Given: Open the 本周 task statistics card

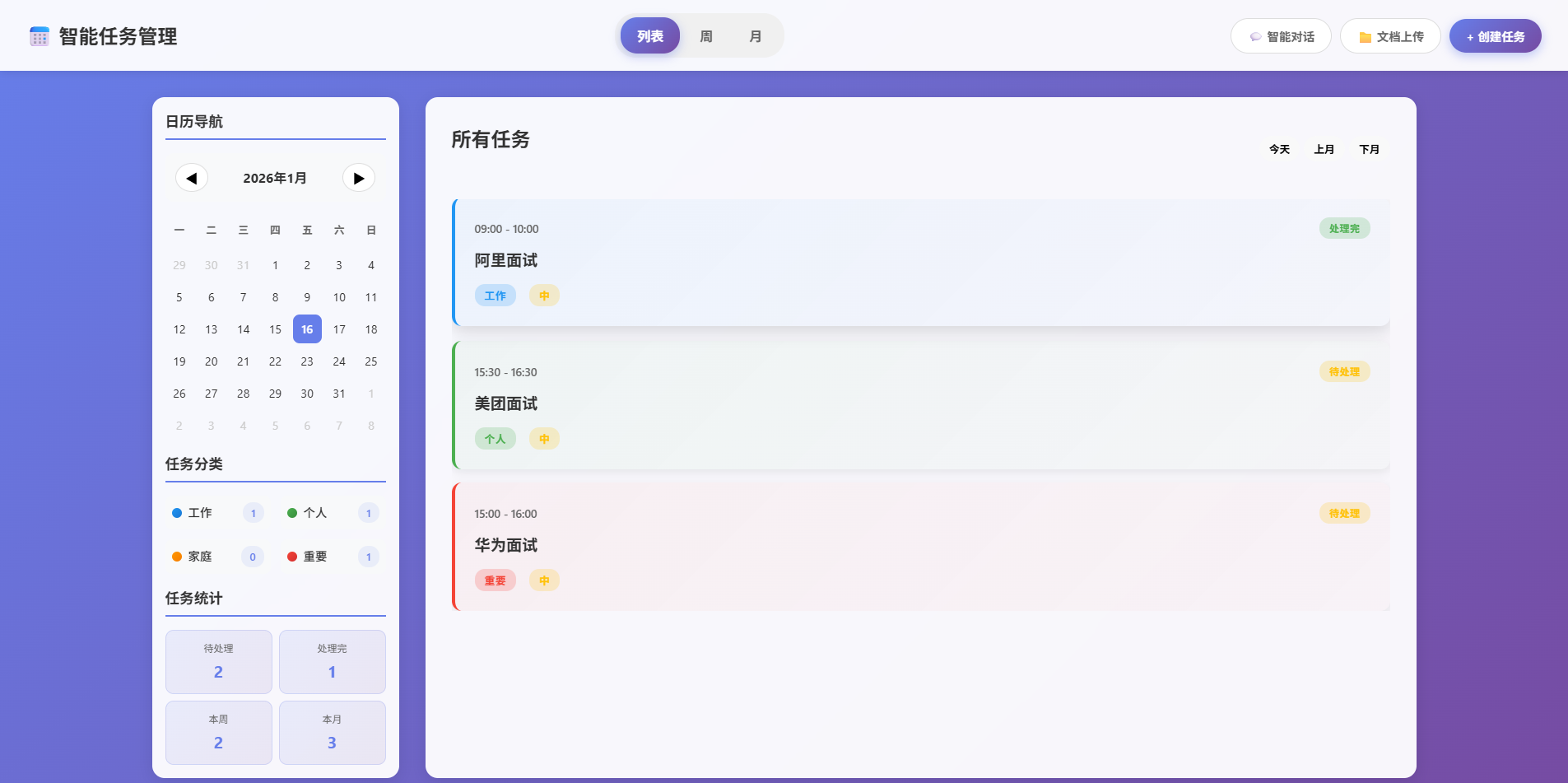Looking at the screenshot, I should (218, 732).
